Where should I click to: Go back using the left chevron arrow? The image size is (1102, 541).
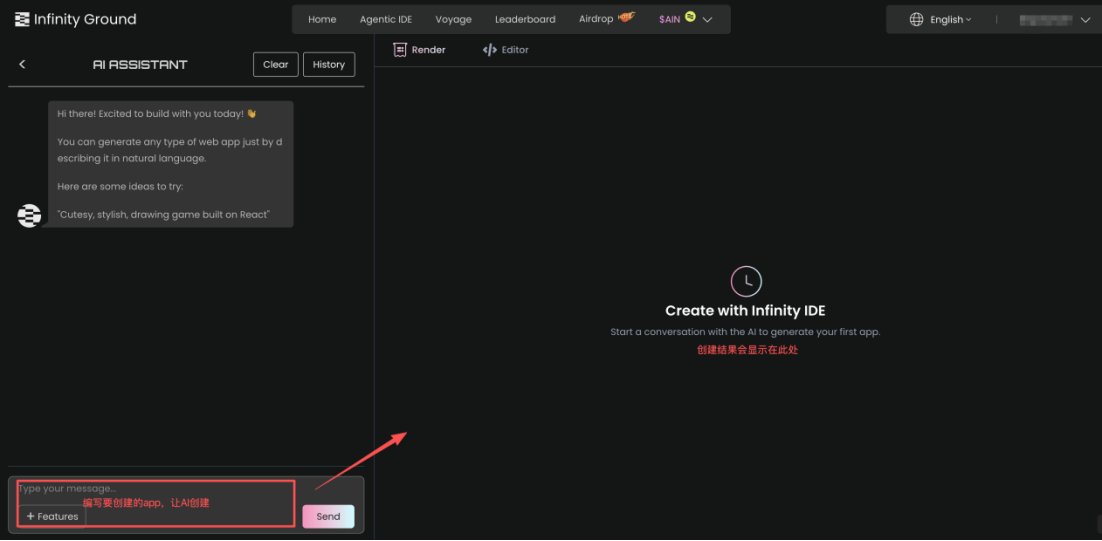point(22,64)
